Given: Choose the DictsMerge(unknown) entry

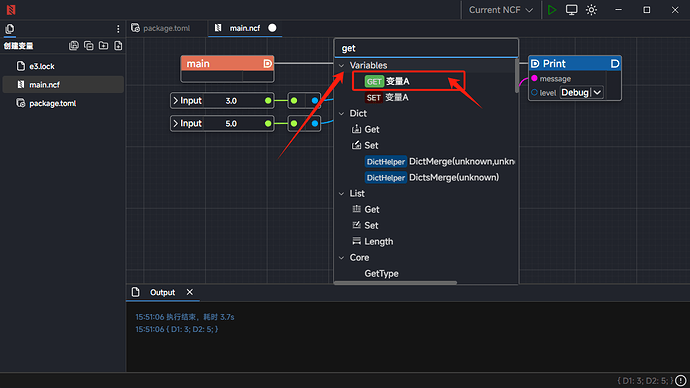Looking at the screenshot, I should [432, 177].
